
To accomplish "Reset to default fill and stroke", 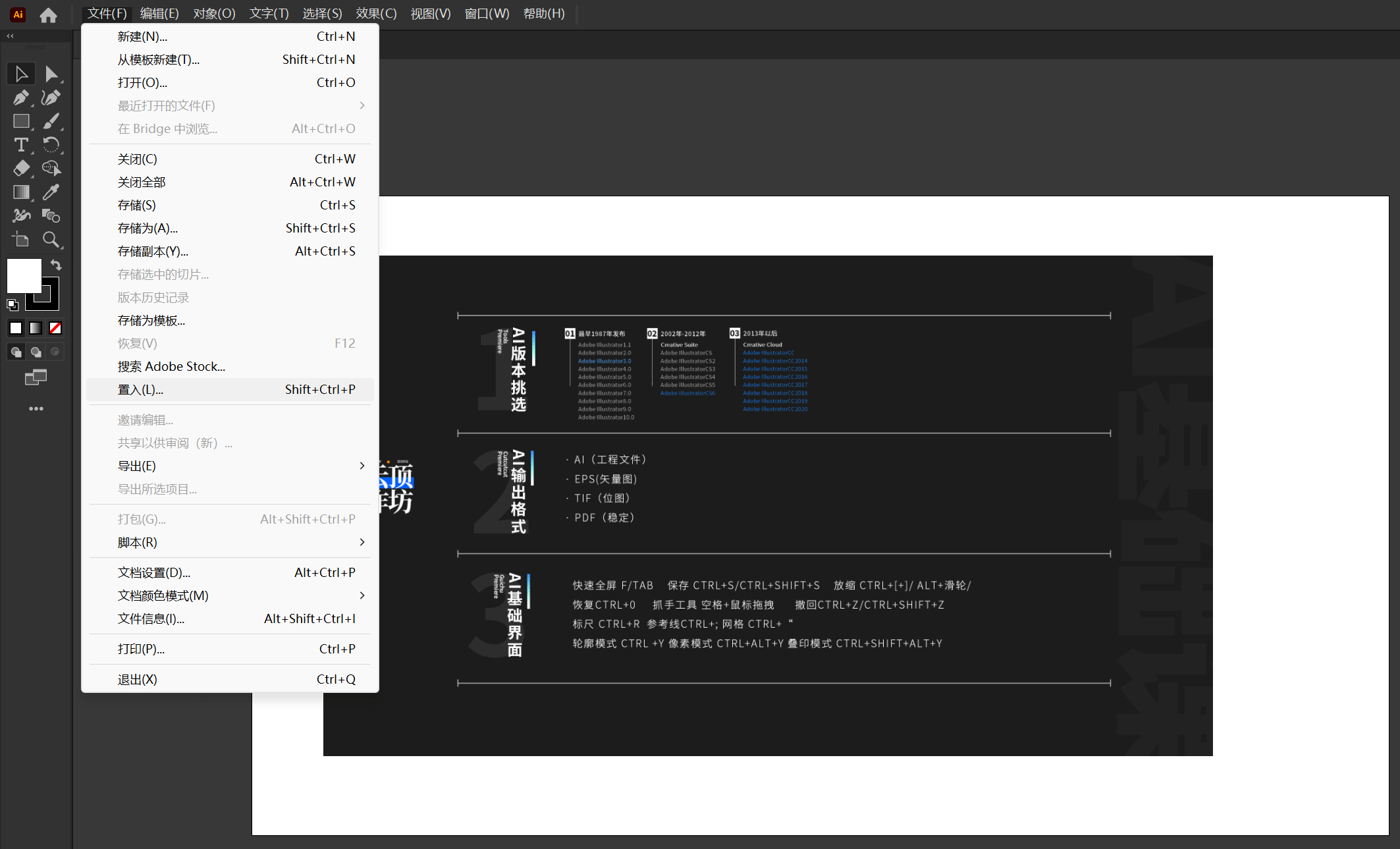I will (x=13, y=304).
